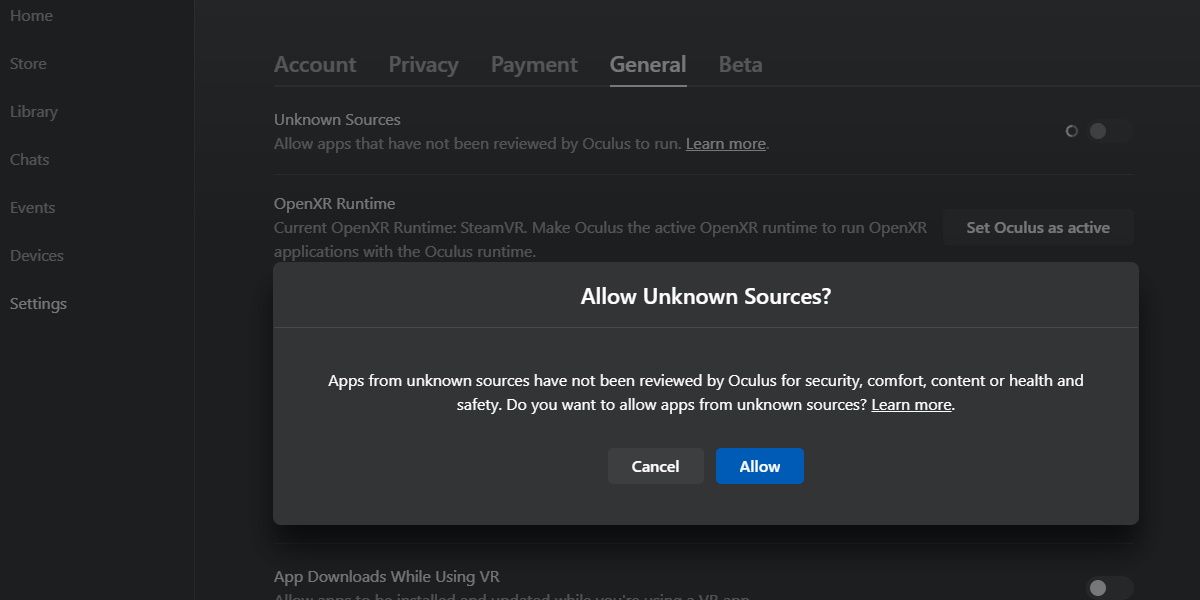Screen dimensions: 1200x600
Task: Cancel the Allow Unknown Sources dialog
Action: click(655, 467)
